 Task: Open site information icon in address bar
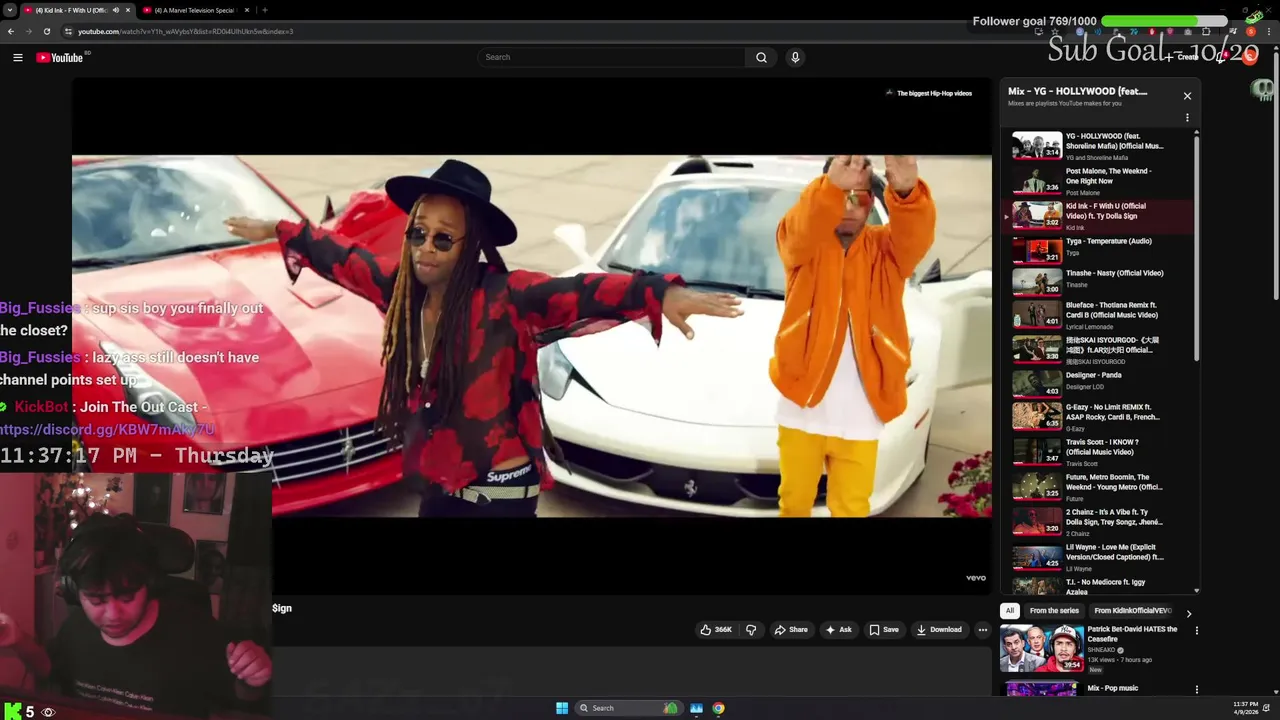tap(68, 31)
